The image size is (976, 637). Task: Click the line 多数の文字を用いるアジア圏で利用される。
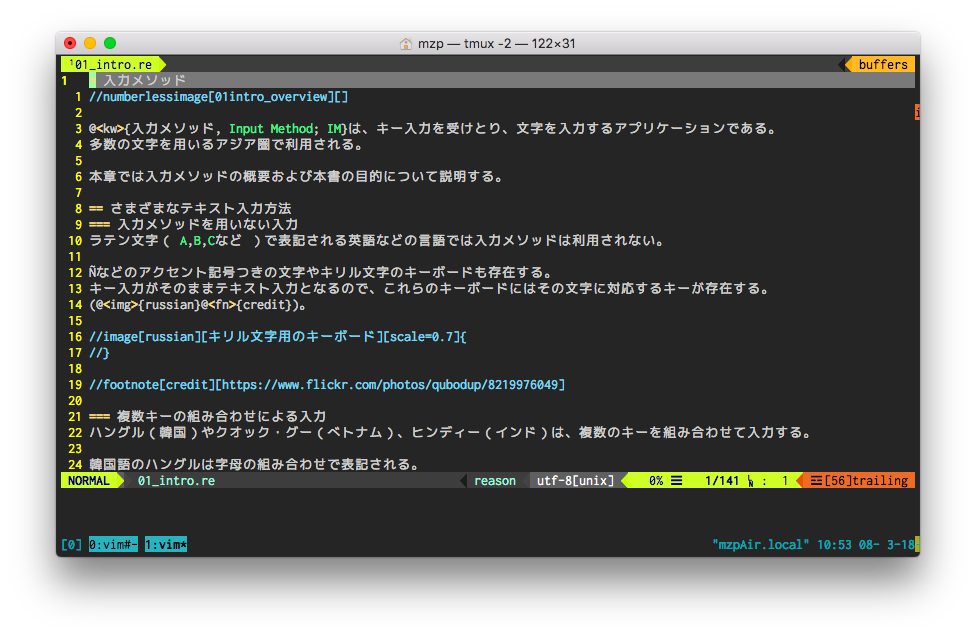(x=226, y=144)
